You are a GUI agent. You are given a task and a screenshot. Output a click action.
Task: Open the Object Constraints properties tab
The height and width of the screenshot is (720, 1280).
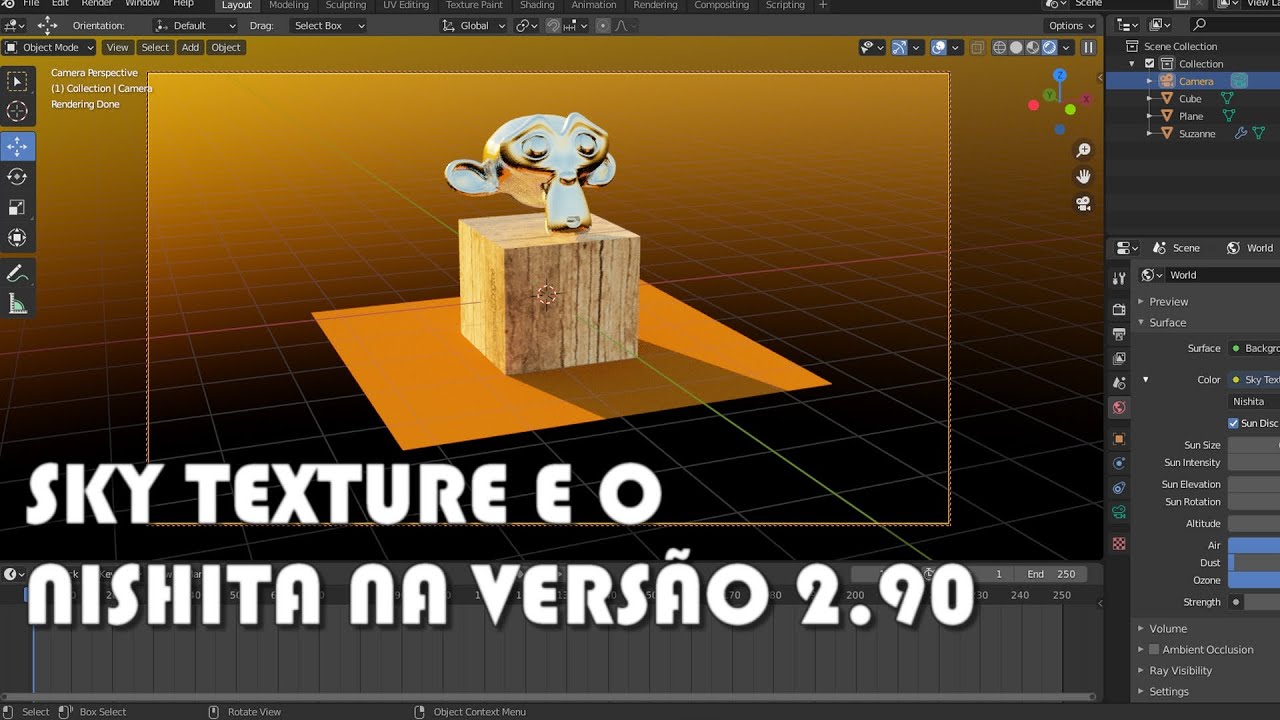[x=1119, y=488]
